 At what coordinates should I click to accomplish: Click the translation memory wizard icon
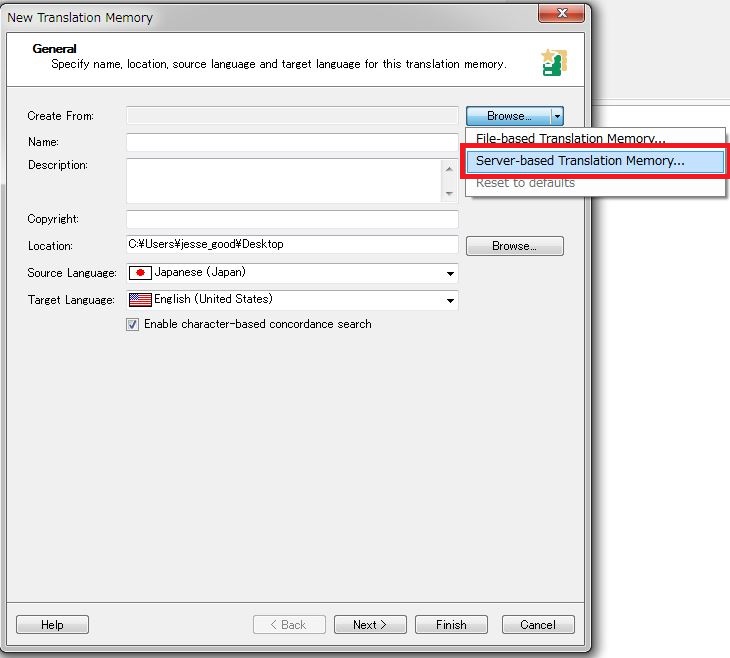553,61
